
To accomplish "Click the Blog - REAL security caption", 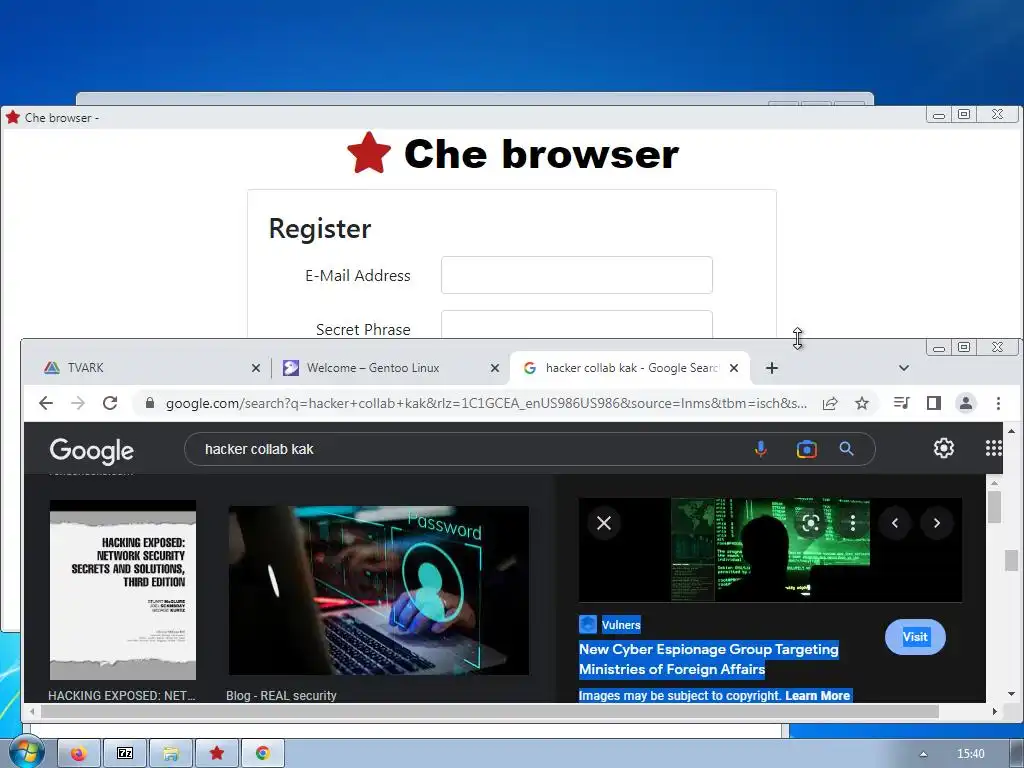I will point(281,696).
